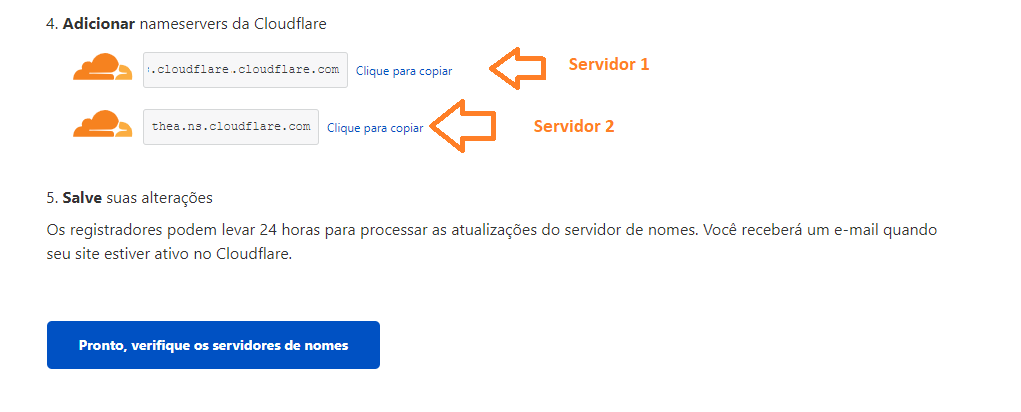1021x412 pixels.
Task: Click the bold Adicionar word in step 4
Action: click(99, 25)
